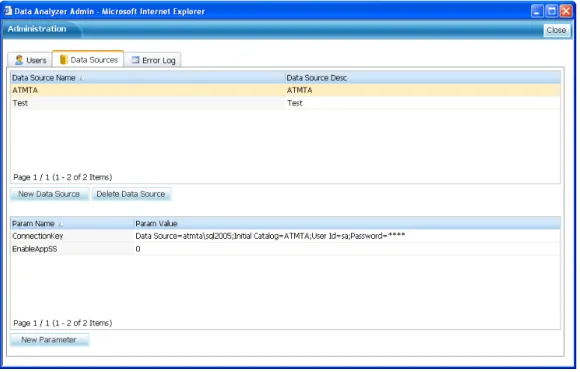Select the ConnectionKey parameter row
Image resolution: width=580 pixels, height=372 pixels.
(x=285, y=236)
